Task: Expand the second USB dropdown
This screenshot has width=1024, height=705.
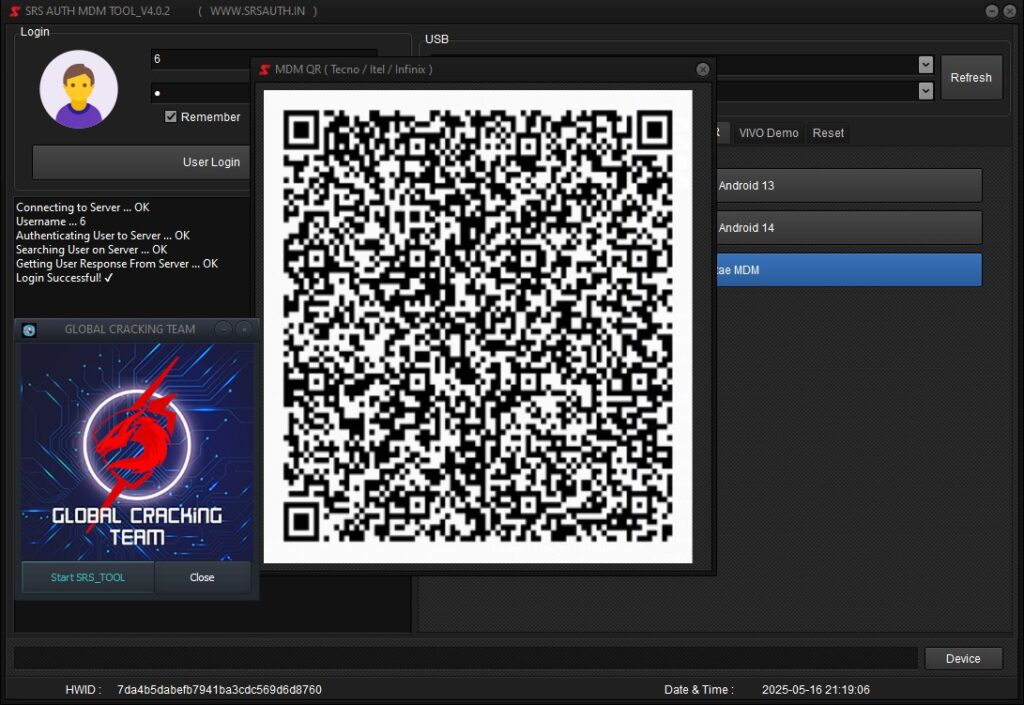Action: (925, 91)
